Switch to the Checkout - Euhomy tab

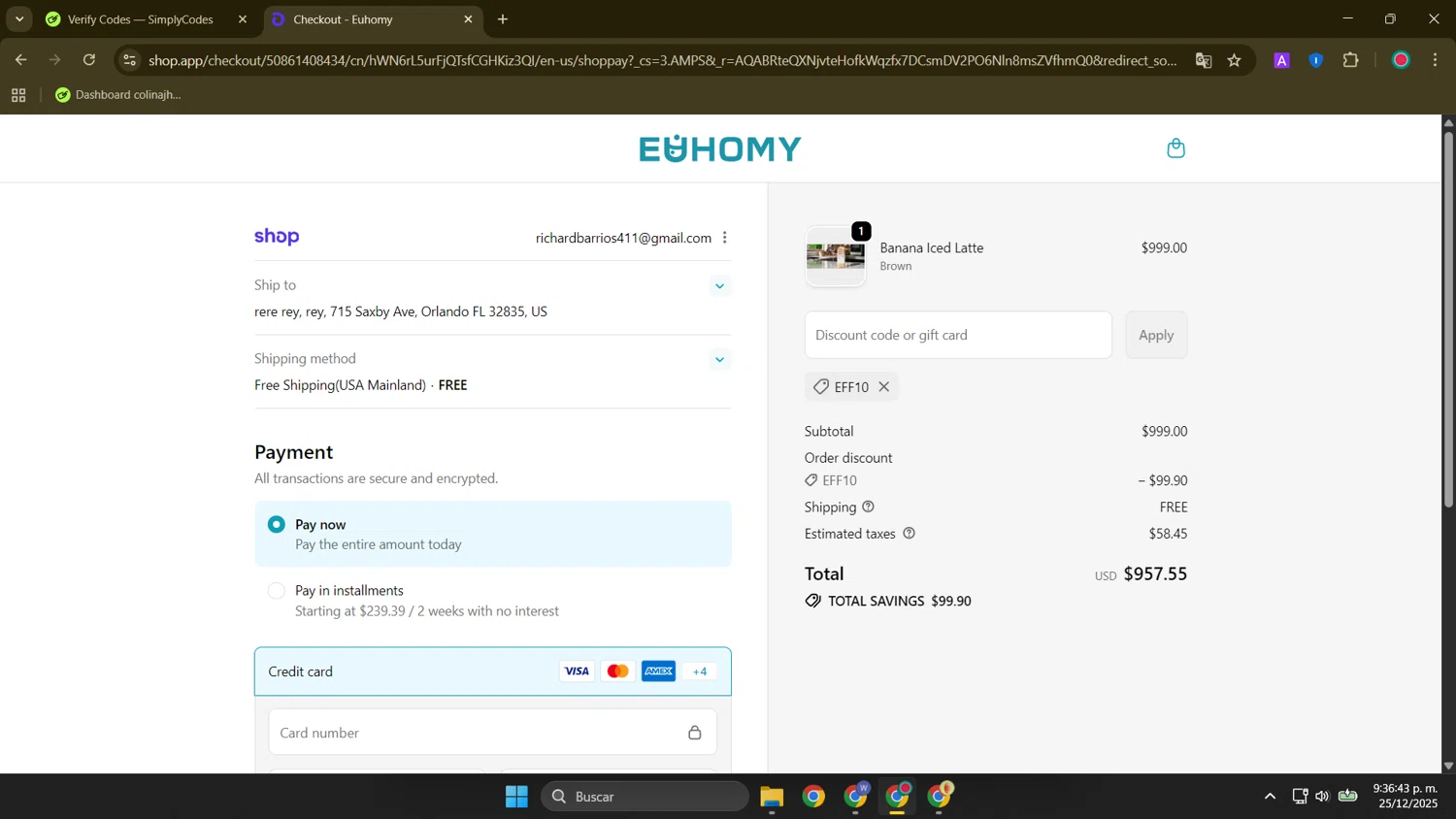coord(374,19)
